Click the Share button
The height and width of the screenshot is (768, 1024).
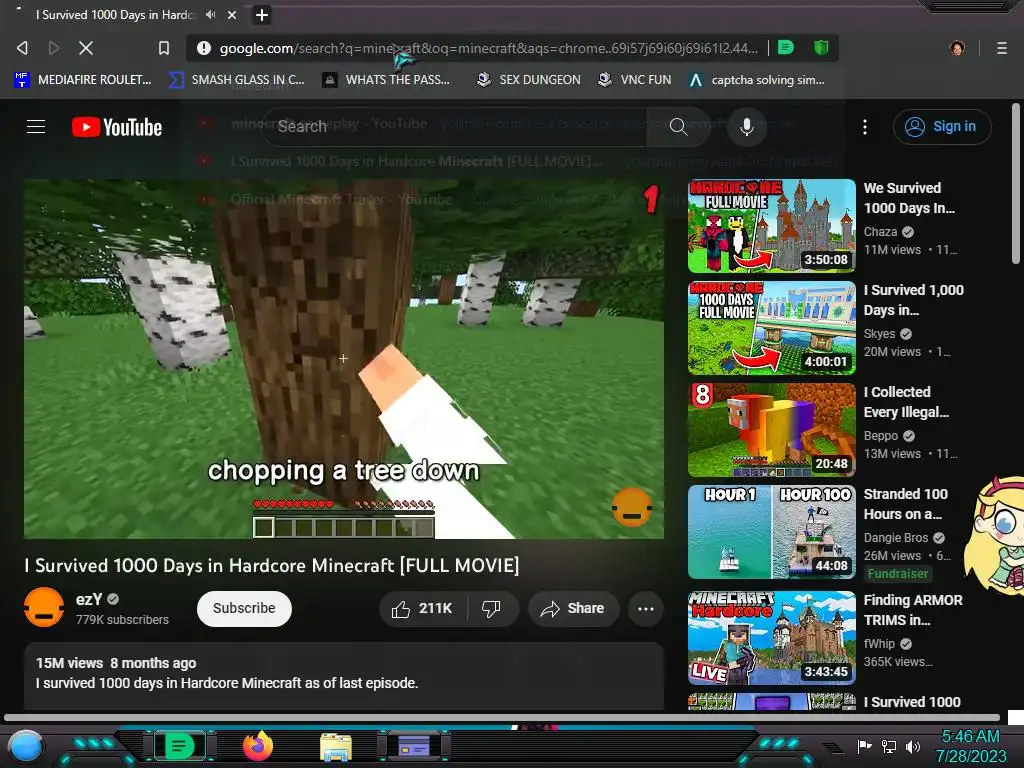(x=573, y=609)
